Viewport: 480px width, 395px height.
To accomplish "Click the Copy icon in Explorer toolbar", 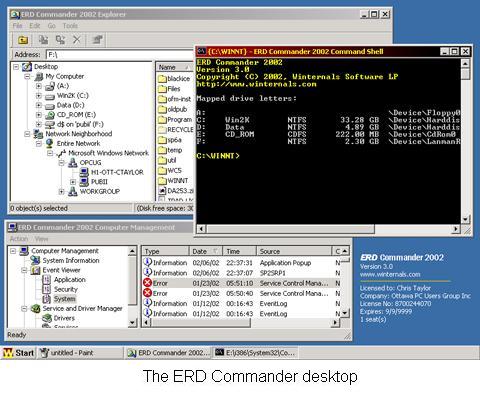I will 43,40.
